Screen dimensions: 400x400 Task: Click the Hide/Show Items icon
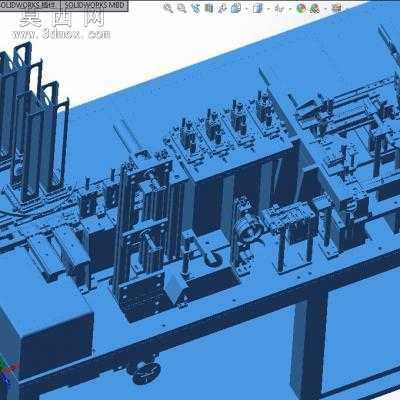tap(279, 8)
